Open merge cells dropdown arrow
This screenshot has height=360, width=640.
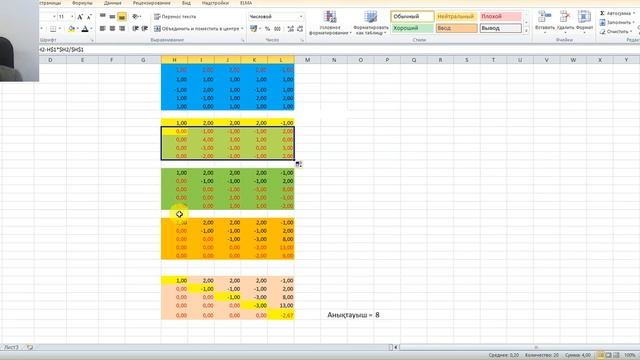click(242, 29)
